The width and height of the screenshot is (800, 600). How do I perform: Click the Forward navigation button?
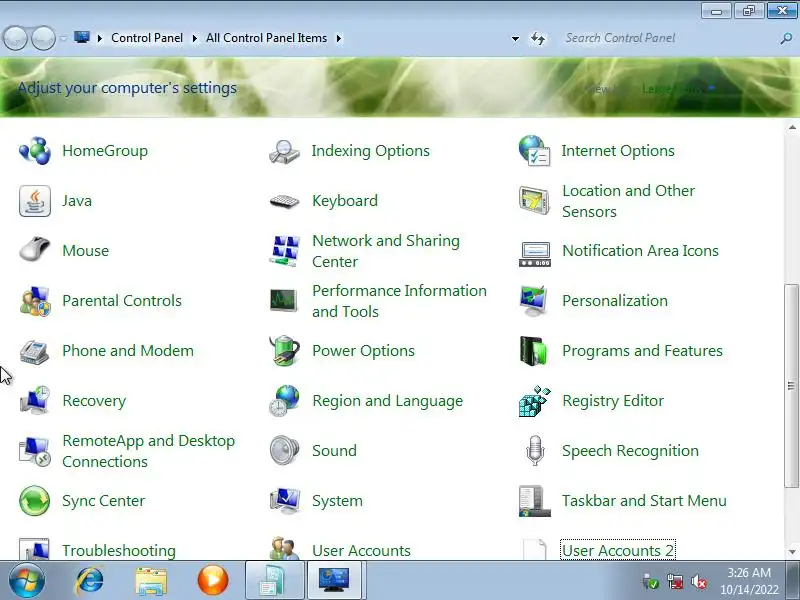43,38
